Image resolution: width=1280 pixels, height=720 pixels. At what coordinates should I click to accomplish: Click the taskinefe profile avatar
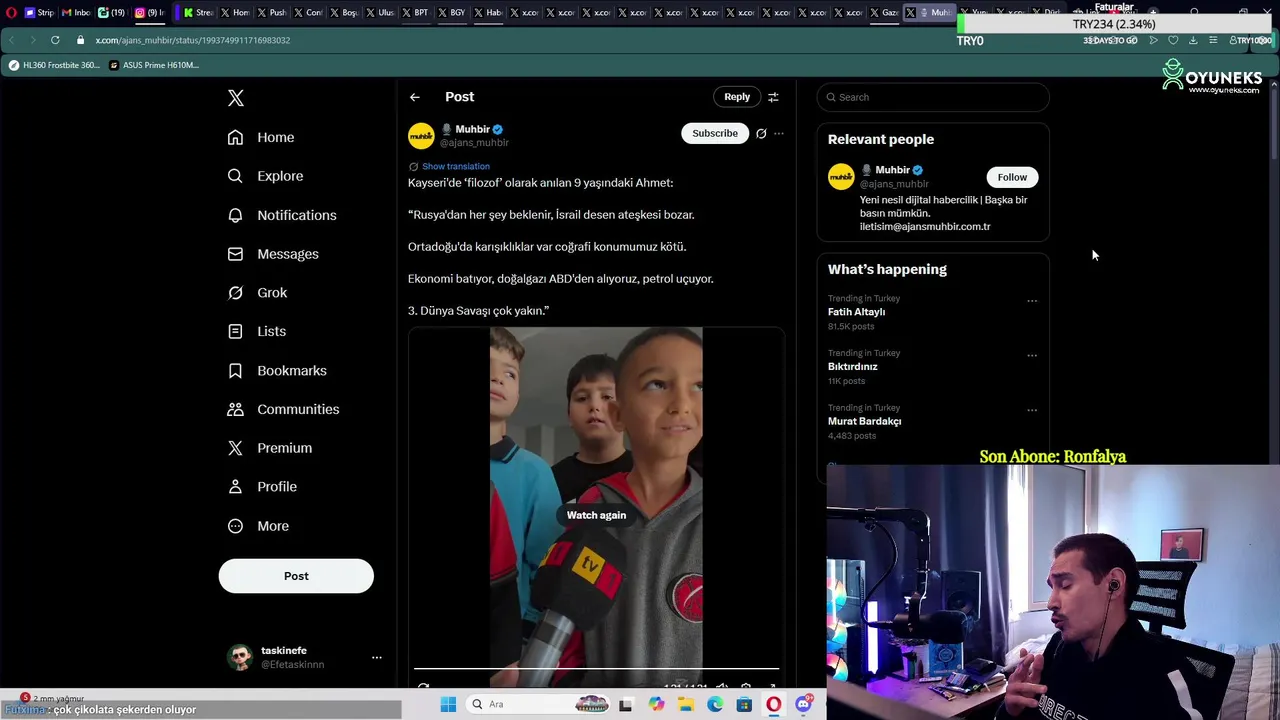pyautogui.click(x=240, y=657)
